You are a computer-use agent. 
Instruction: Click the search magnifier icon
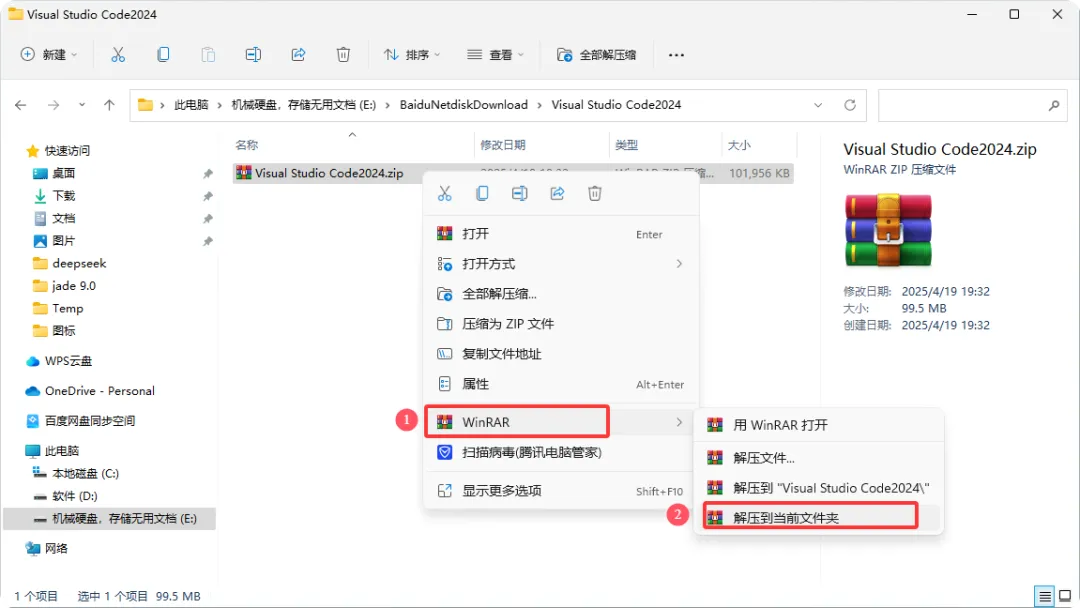point(1054,105)
